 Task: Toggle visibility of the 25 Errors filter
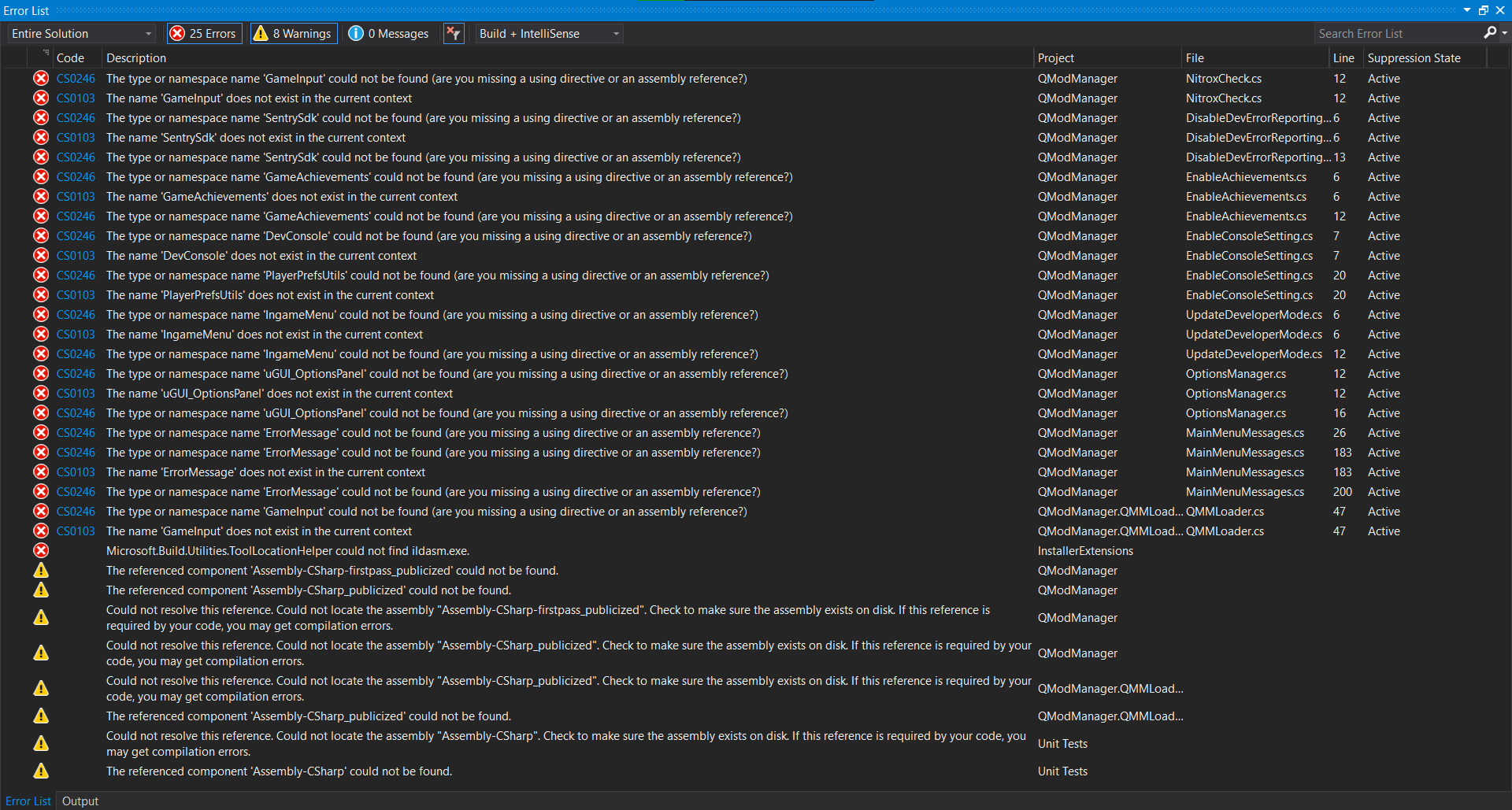[x=203, y=33]
